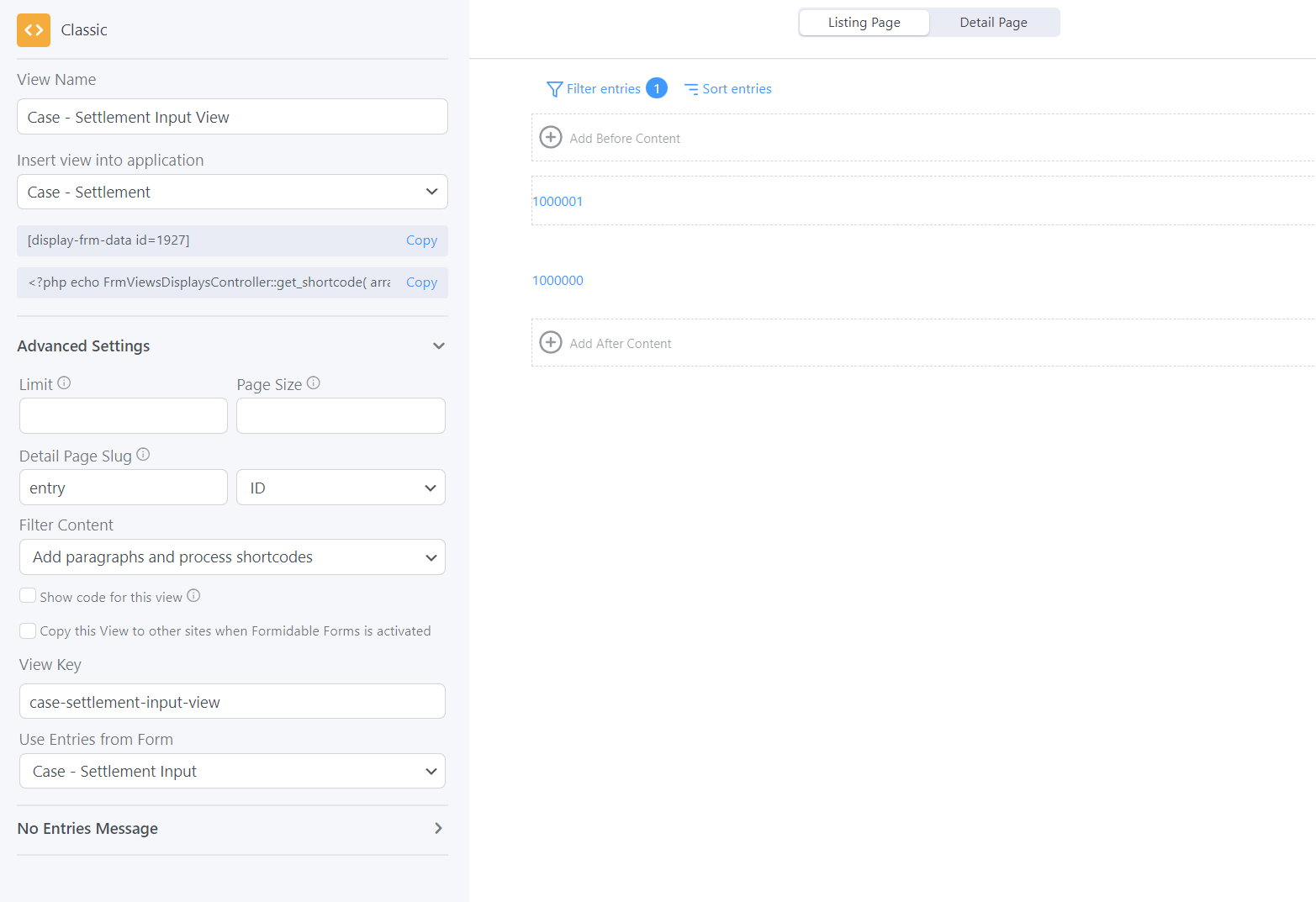Open the Filter Content dropdown

(x=232, y=557)
